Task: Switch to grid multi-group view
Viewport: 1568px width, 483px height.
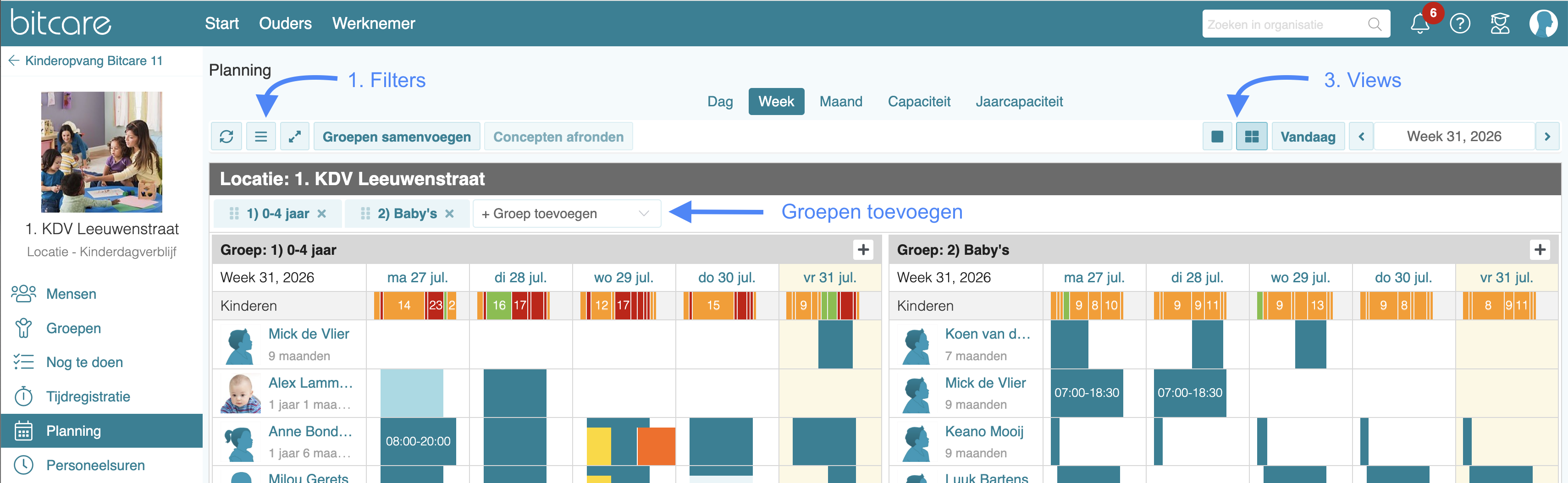Action: (x=1252, y=136)
